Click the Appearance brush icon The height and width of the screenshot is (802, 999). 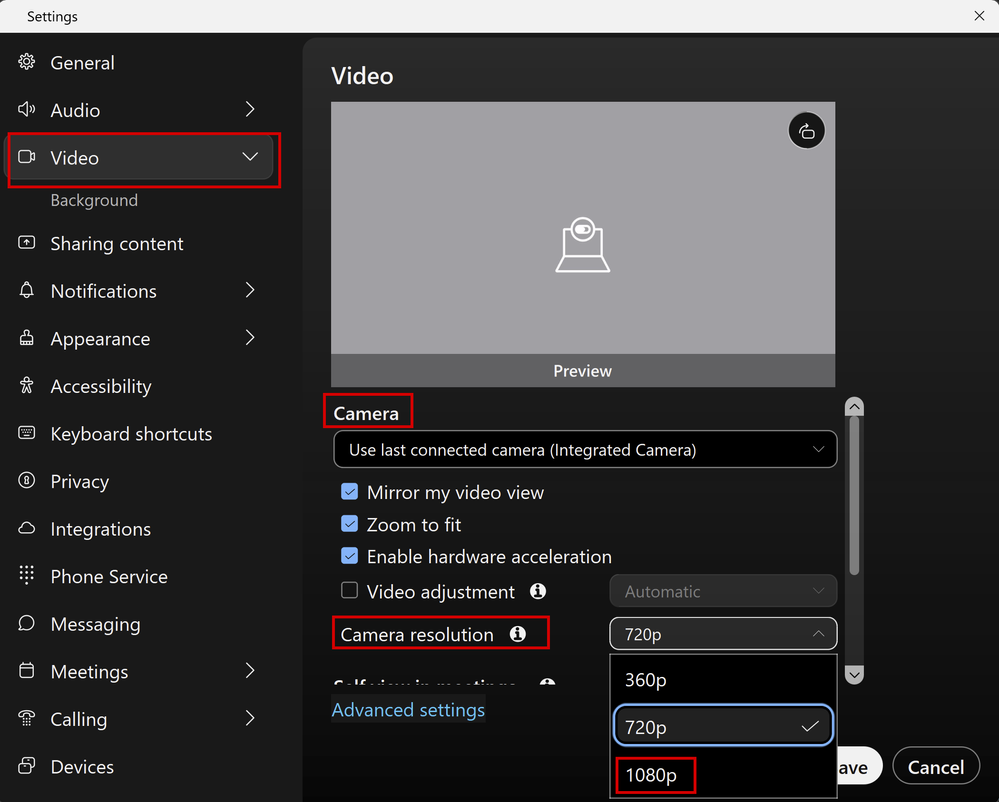pos(27,338)
